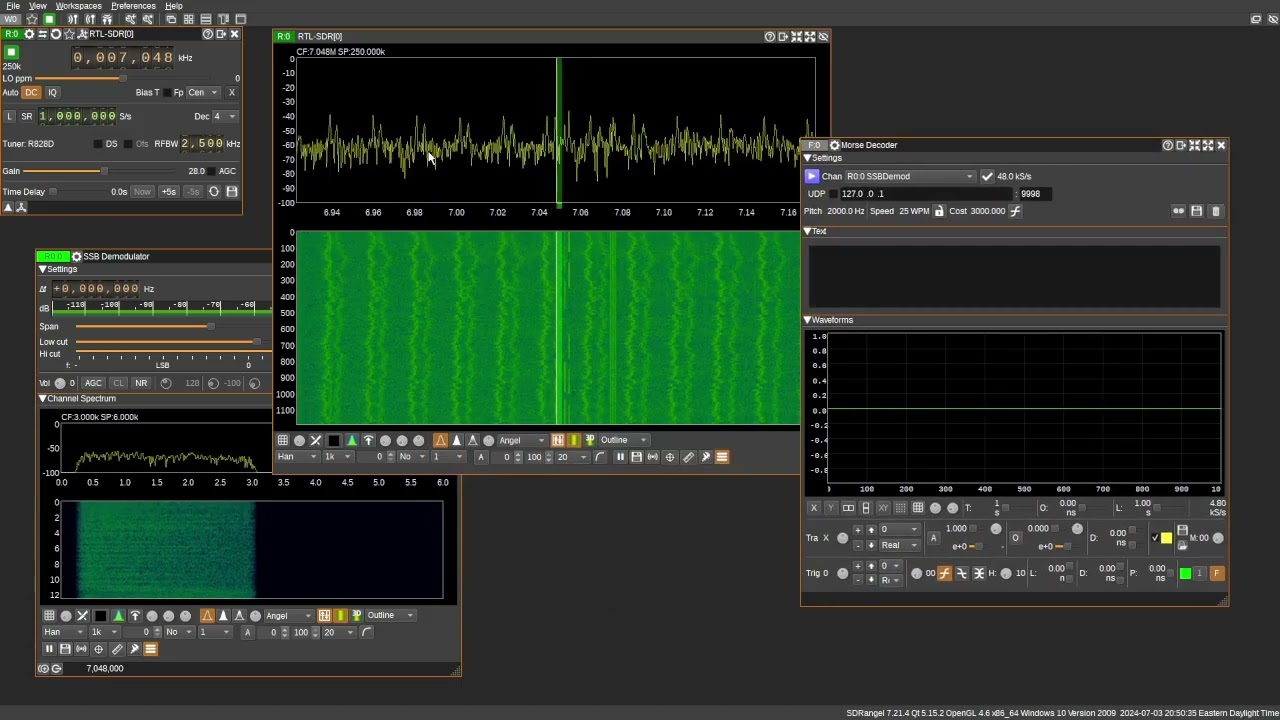This screenshot has height=720, width=1280.
Task: Click the main spectrum save disk icon
Action: tap(636, 457)
